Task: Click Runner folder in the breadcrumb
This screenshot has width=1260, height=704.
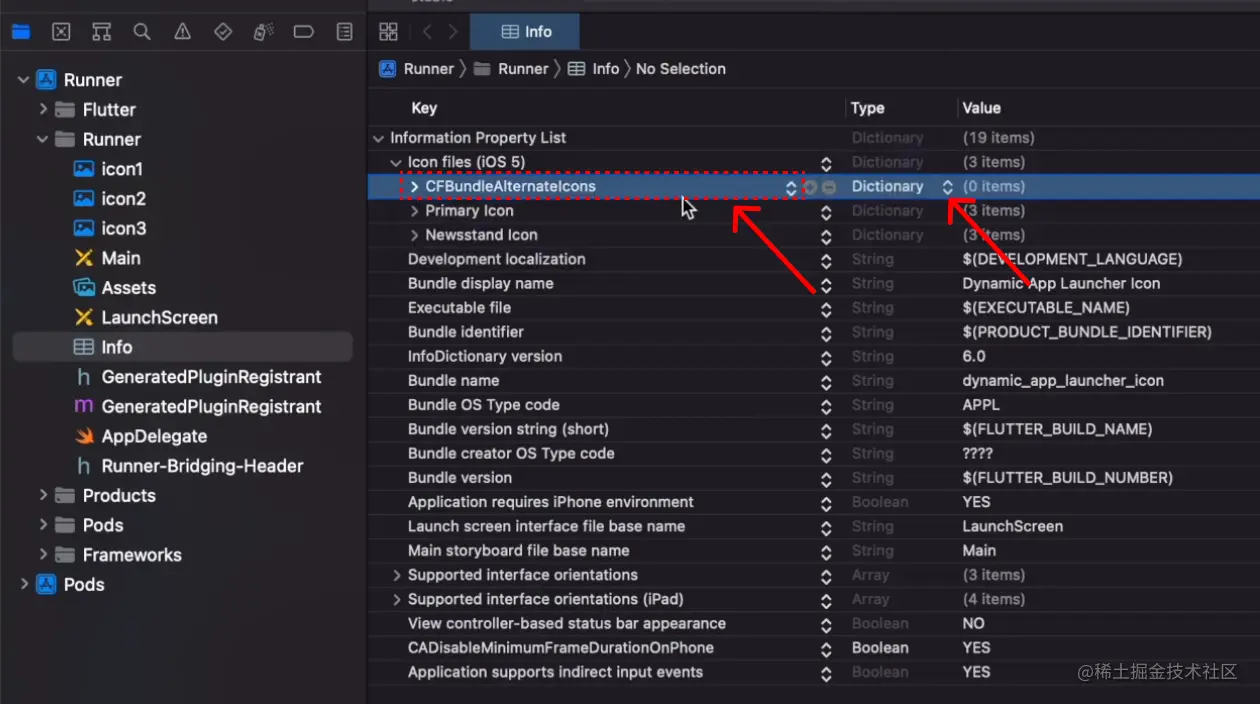Action: (512, 69)
